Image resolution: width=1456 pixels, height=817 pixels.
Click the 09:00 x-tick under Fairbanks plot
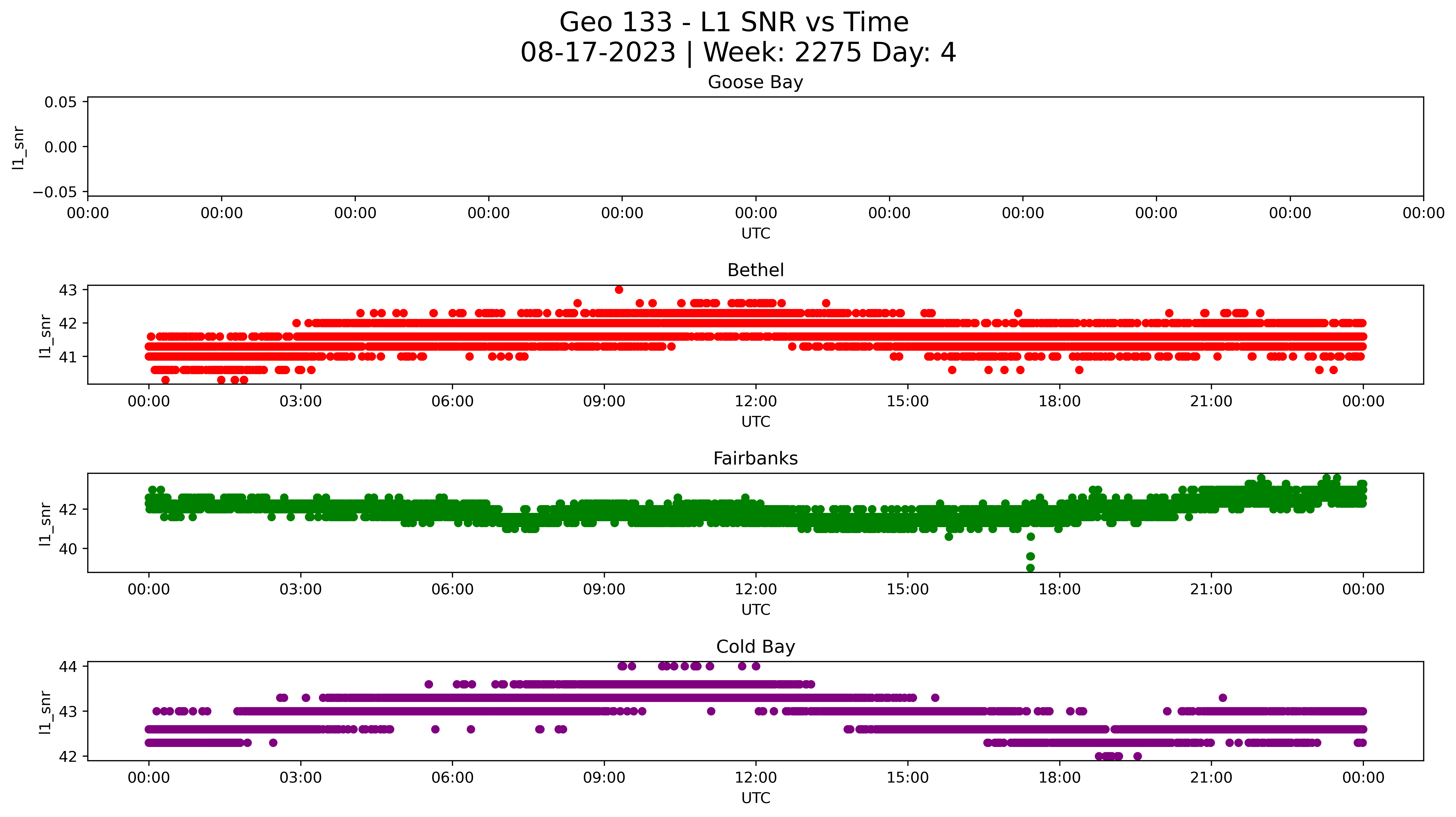604,590
